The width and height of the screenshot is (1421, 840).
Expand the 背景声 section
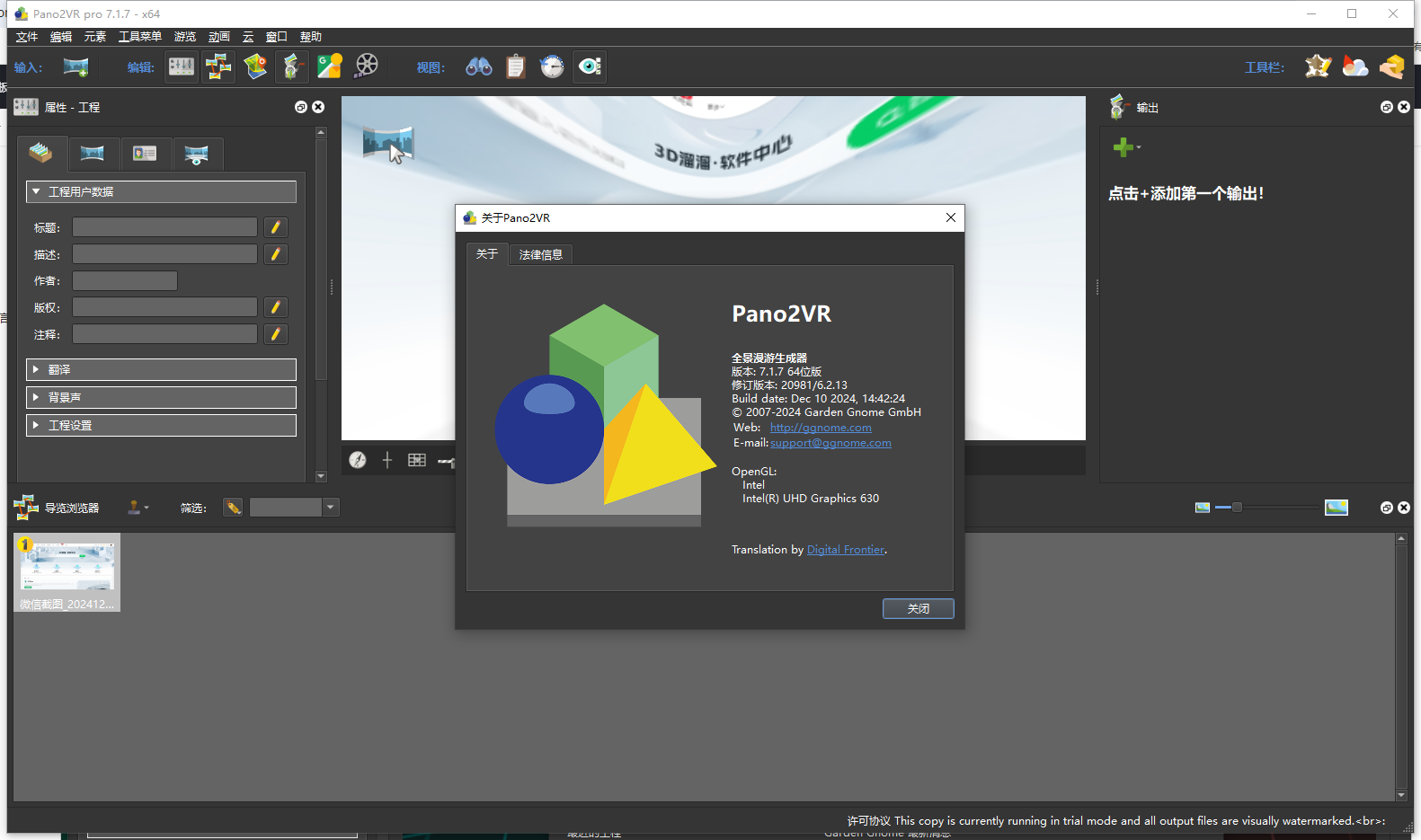(x=161, y=397)
